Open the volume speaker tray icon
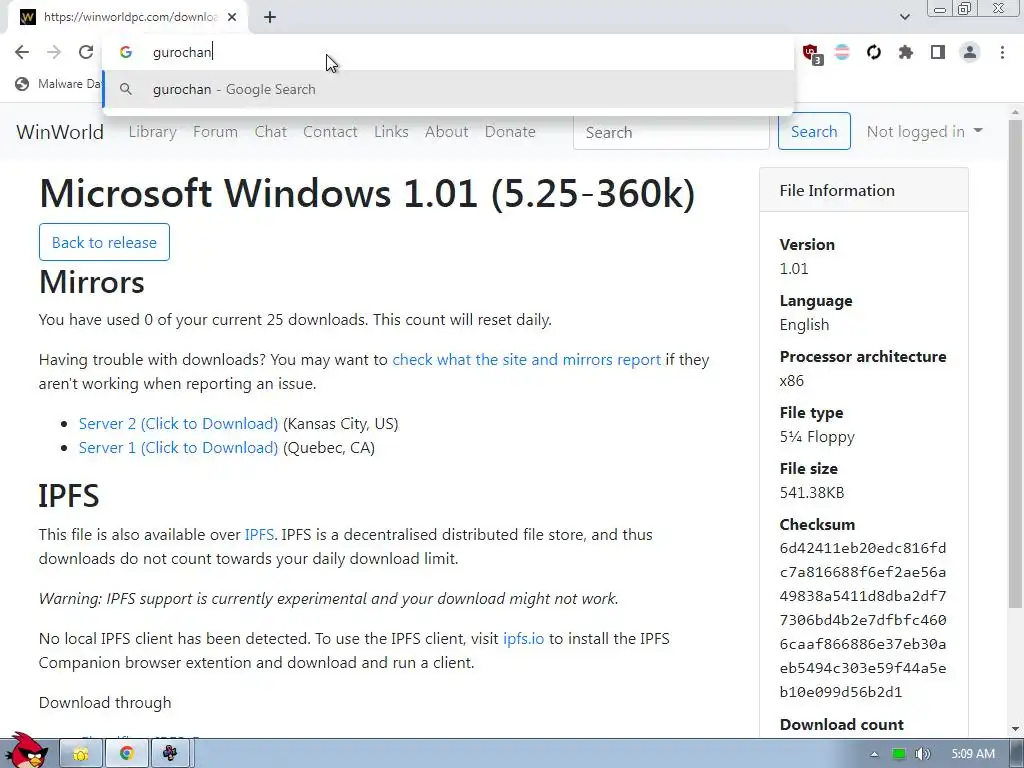This screenshot has width=1024, height=768. 923,754
